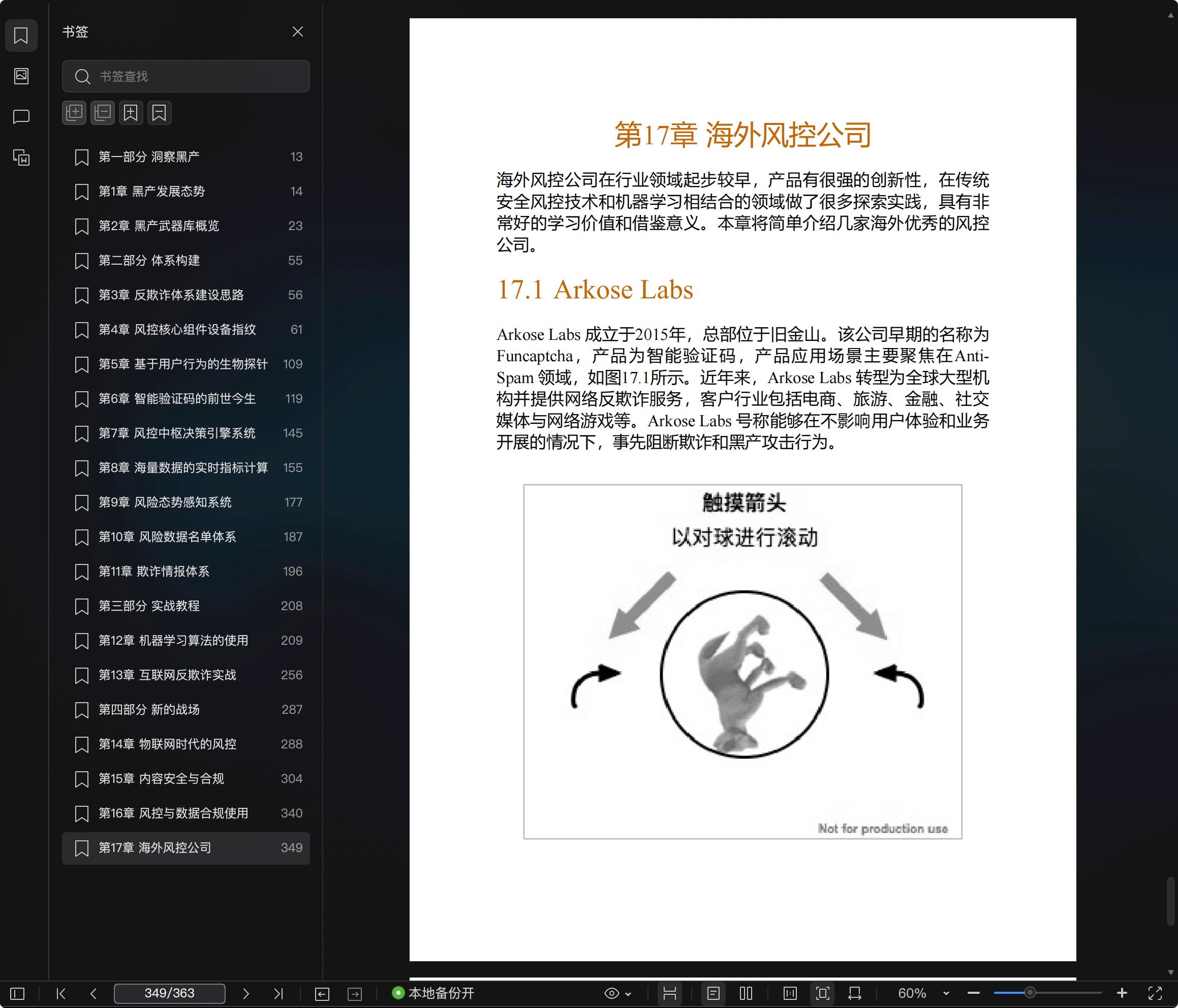Open bookmark 第7章 风控中枢决策引擎系统
Image resolution: width=1178 pixels, height=1008 pixels.
(x=186, y=433)
